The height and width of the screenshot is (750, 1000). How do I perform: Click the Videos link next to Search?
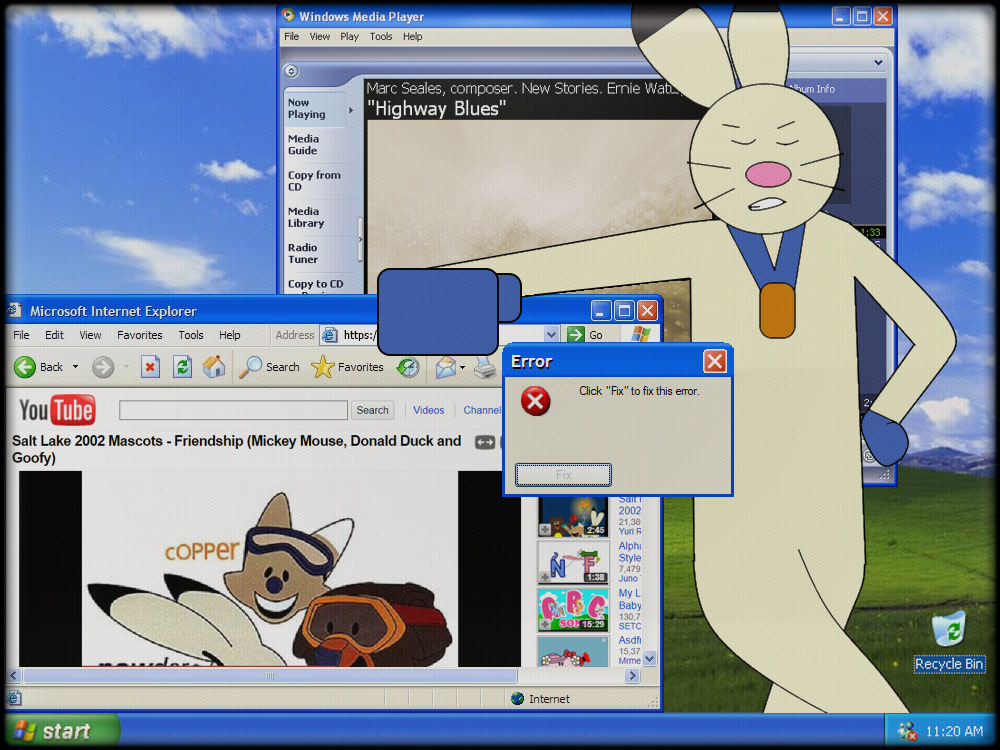(428, 410)
